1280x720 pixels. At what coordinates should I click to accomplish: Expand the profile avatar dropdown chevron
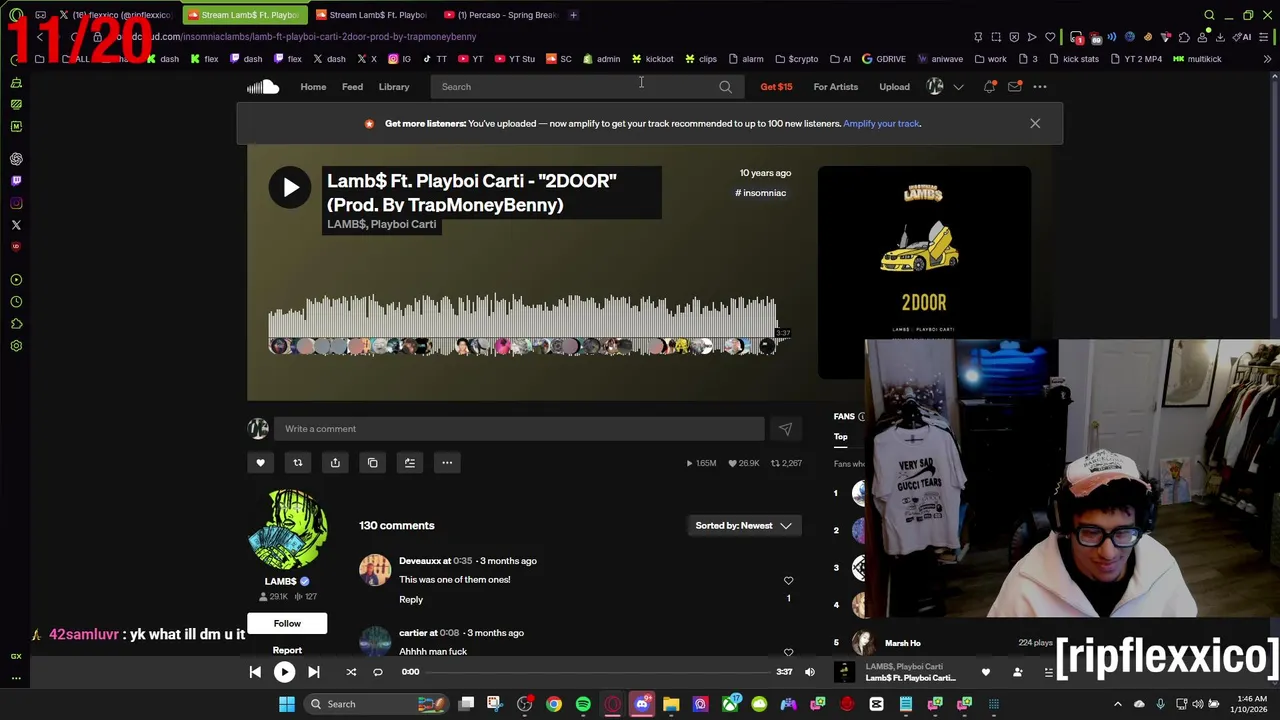coord(958,87)
